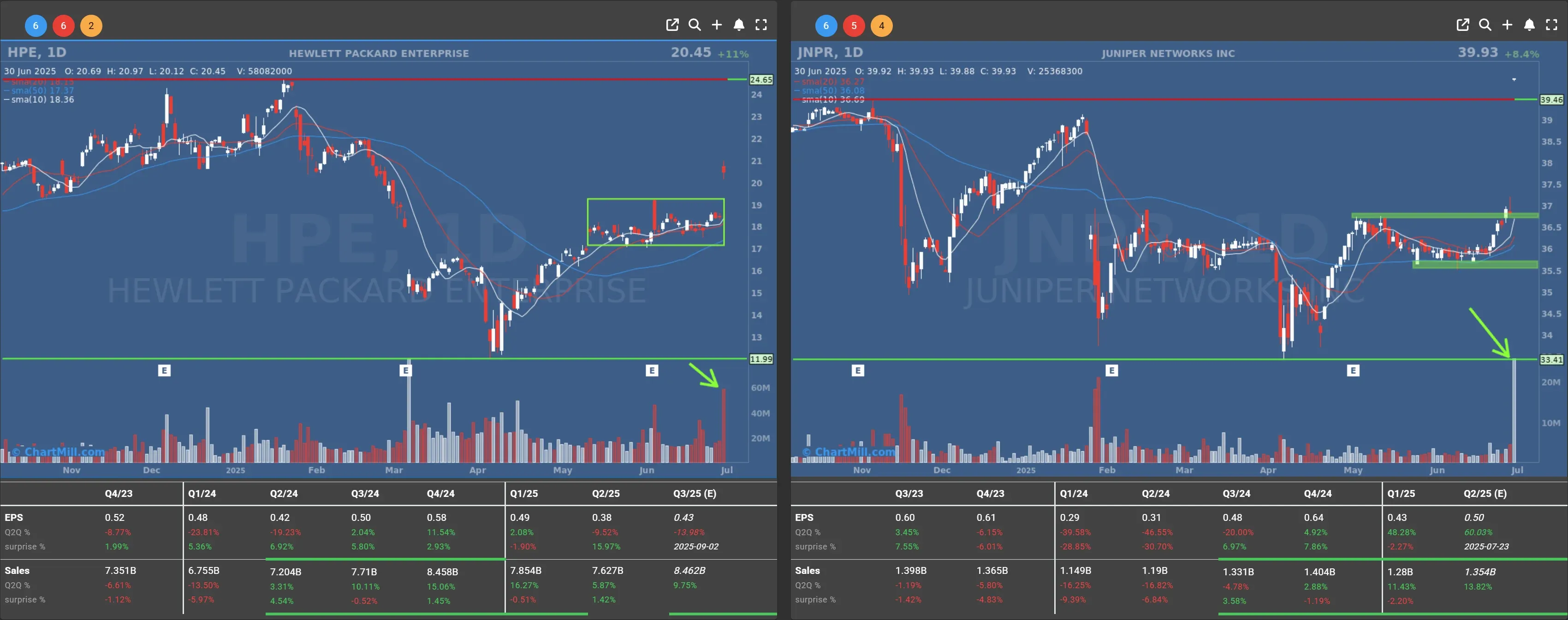Click HPE earnings marker E near June
Viewport: 1568px width, 620px height.
[652, 370]
